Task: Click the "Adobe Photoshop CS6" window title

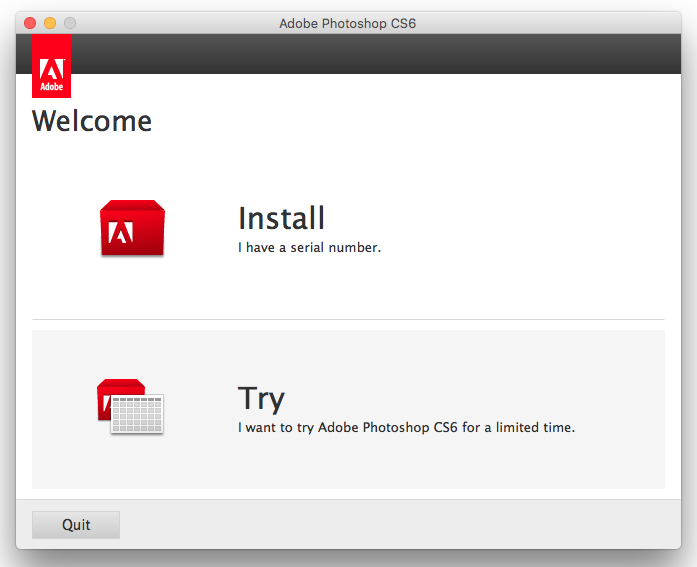Action: [x=347, y=23]
